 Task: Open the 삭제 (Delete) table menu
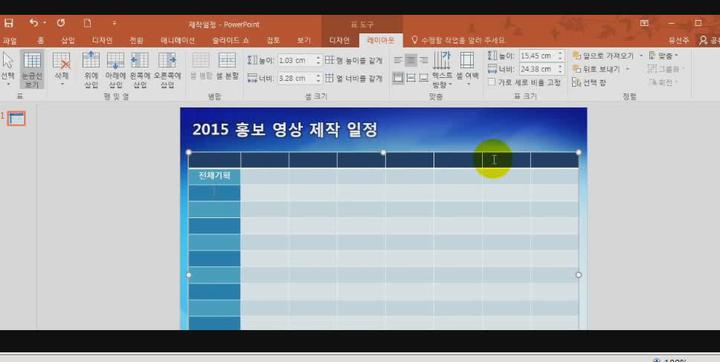click(x=61, y=69)
